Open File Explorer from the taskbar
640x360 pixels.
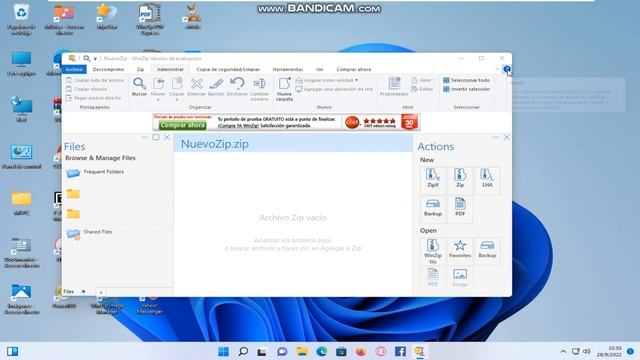coord(302,351)
